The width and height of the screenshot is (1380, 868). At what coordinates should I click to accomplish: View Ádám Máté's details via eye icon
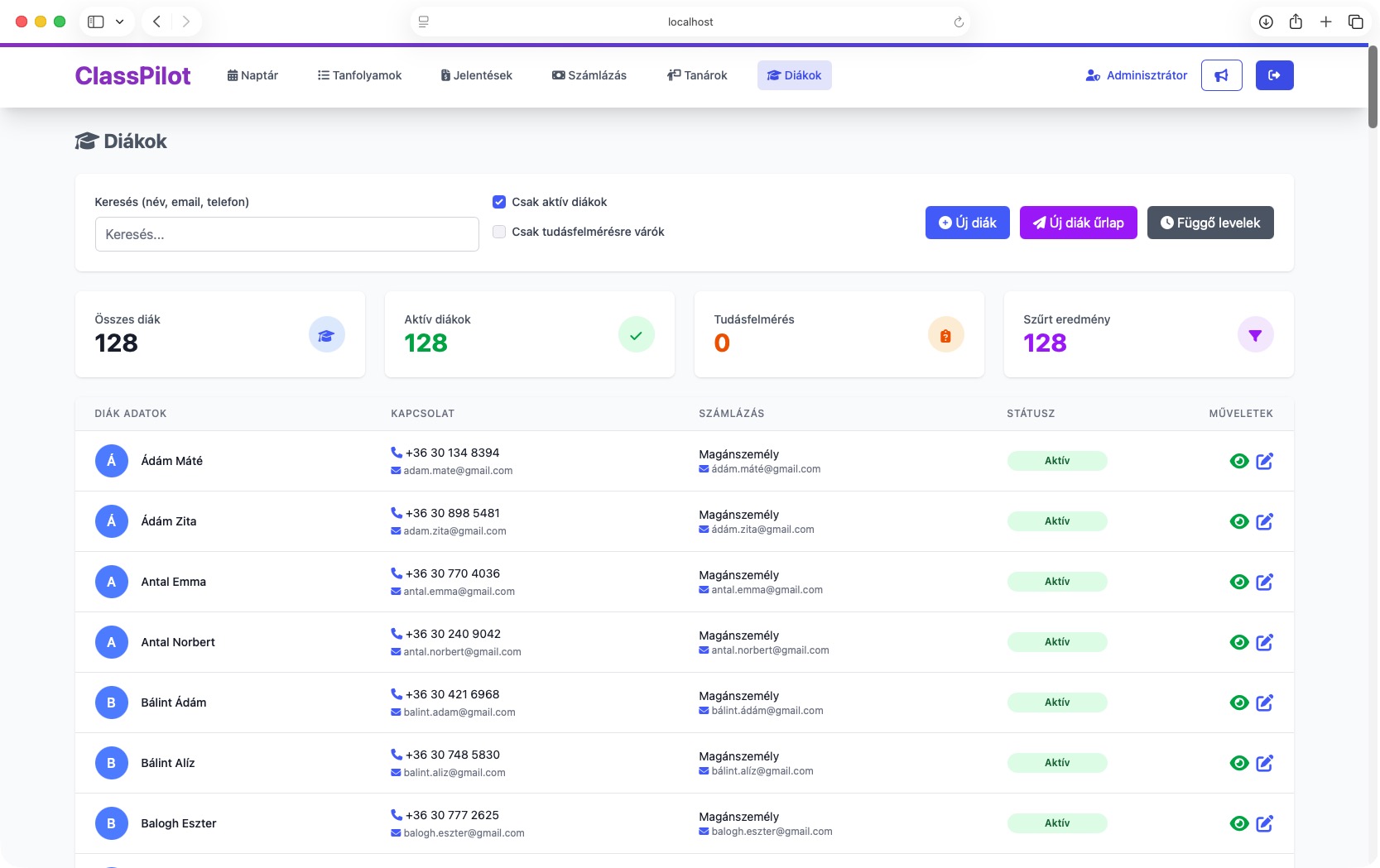1238,461
